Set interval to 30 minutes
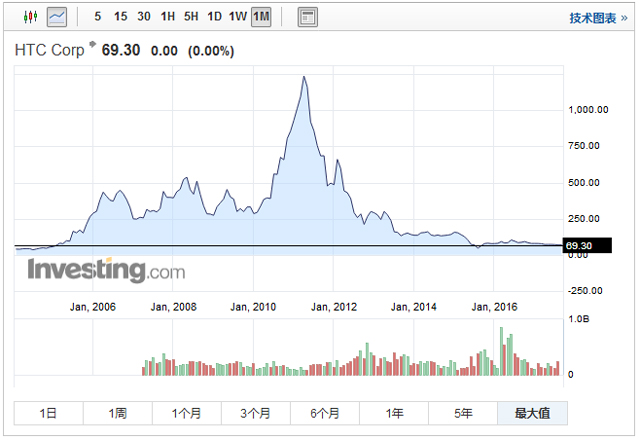The image size is (640, 440). (x=144, y=17)
